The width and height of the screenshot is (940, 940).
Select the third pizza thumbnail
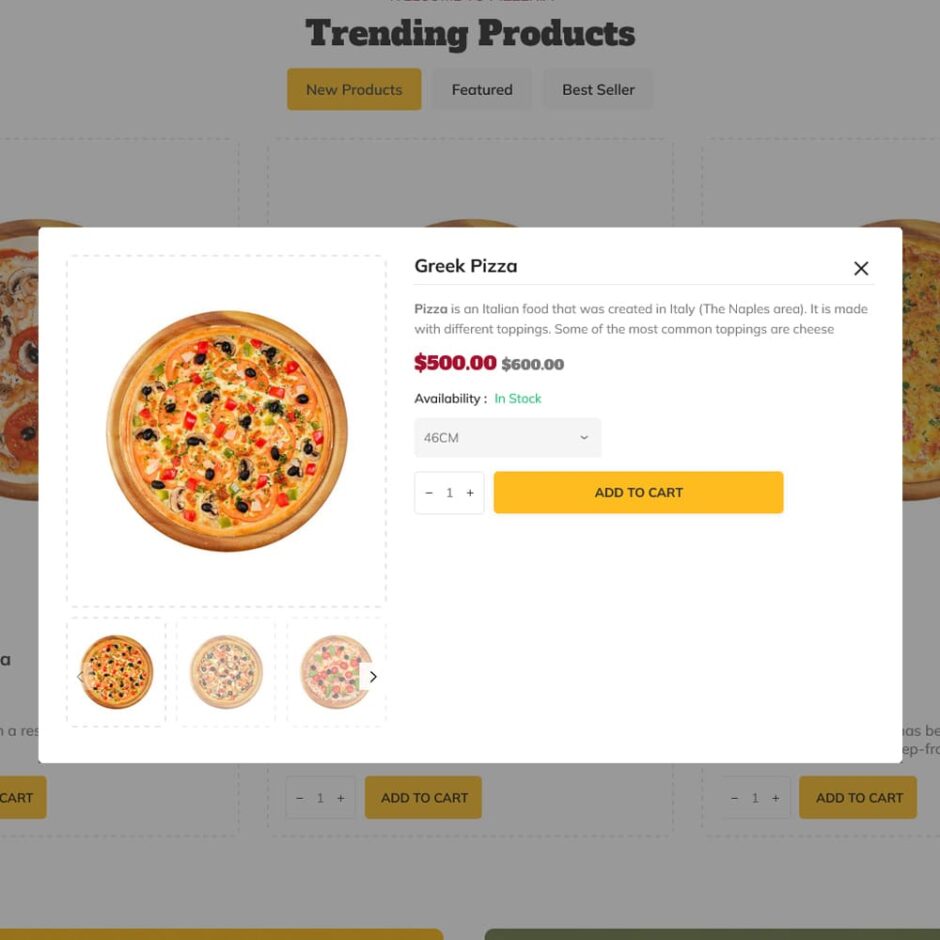332,672
